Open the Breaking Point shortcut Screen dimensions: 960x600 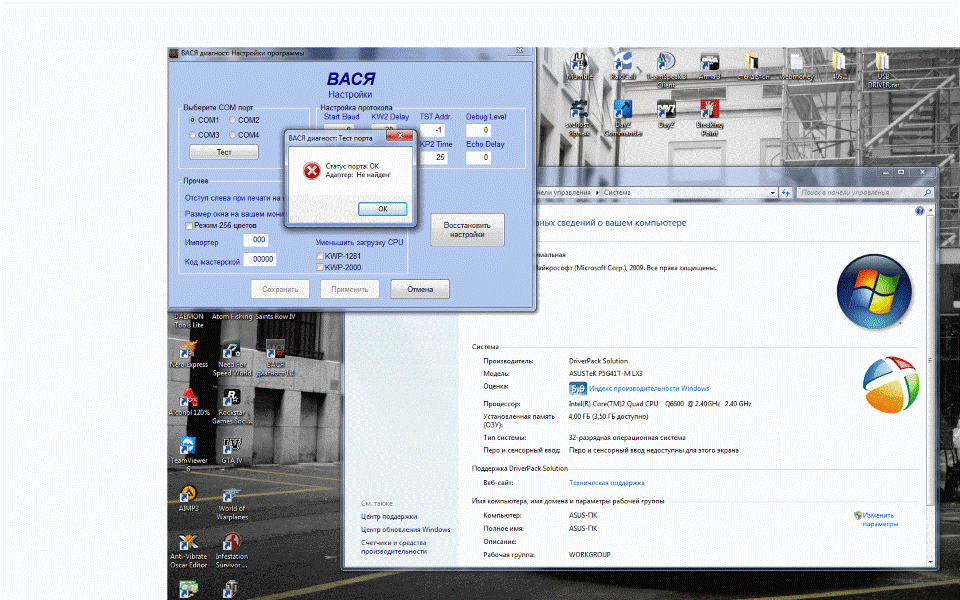point(709,110)
